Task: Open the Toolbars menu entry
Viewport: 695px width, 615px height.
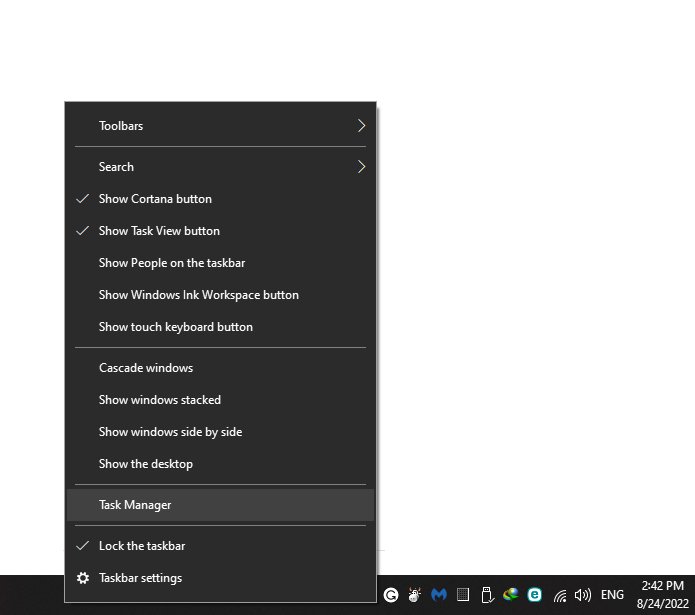Action: [220, 126]
